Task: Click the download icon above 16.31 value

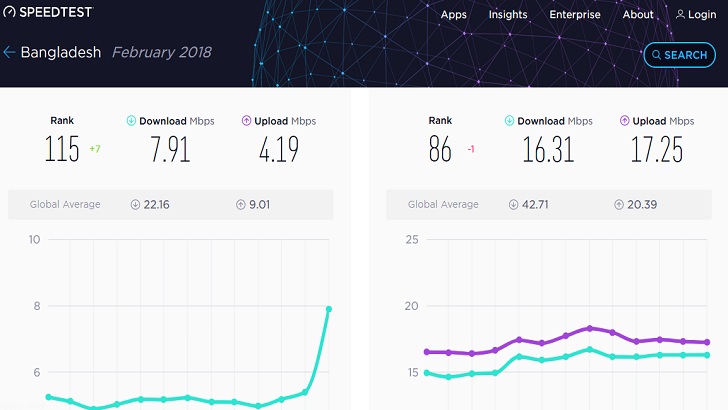Action: (x=509, y=121)
